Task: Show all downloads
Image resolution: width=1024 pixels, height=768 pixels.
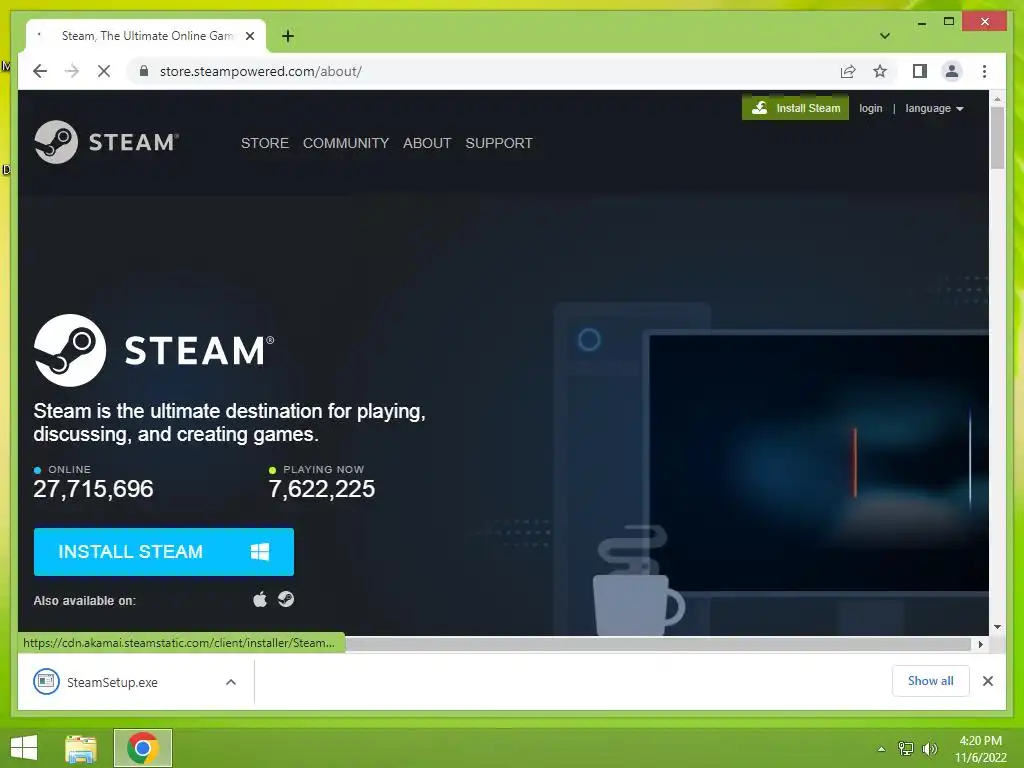Action: [931, 681]
